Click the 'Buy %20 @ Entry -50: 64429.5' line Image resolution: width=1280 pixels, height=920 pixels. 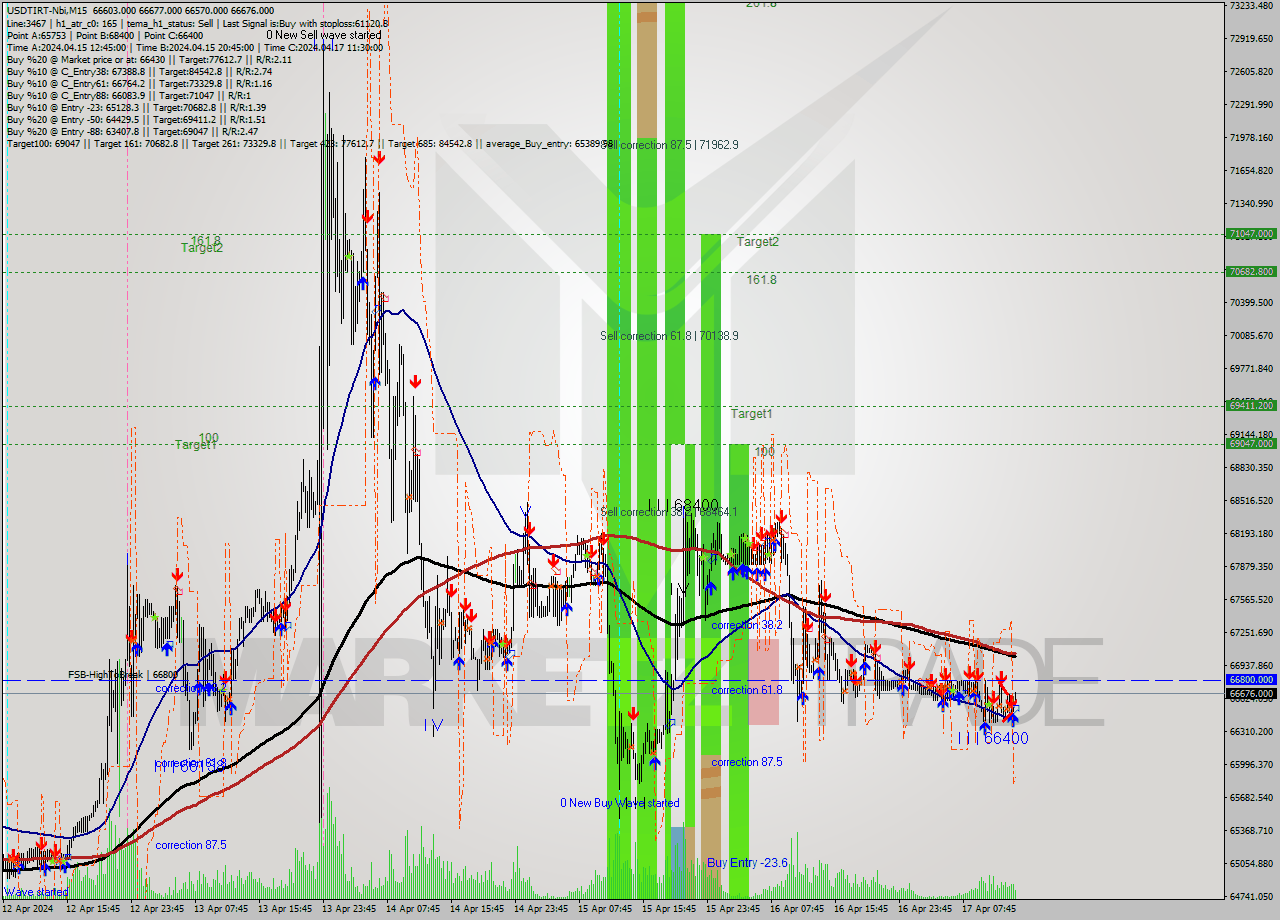tap(136, 119)
